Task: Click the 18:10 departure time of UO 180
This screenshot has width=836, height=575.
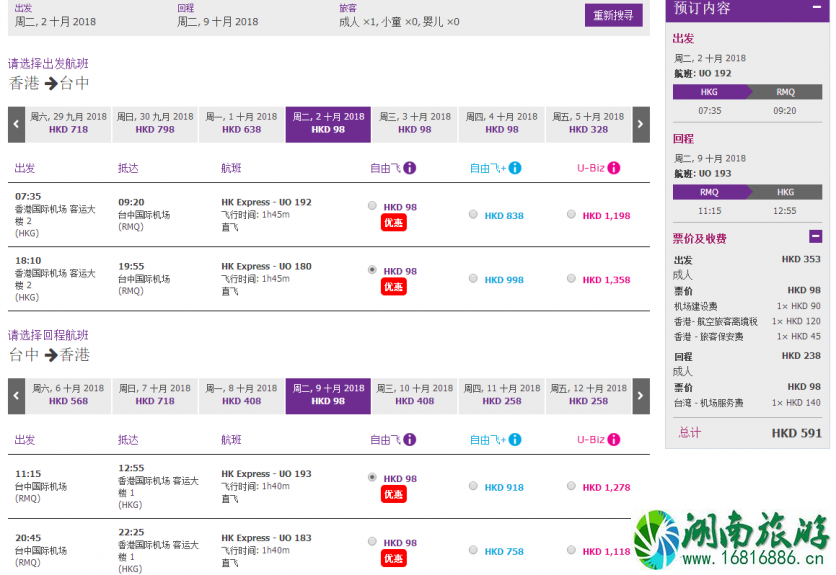Action: tap(28, 261)
